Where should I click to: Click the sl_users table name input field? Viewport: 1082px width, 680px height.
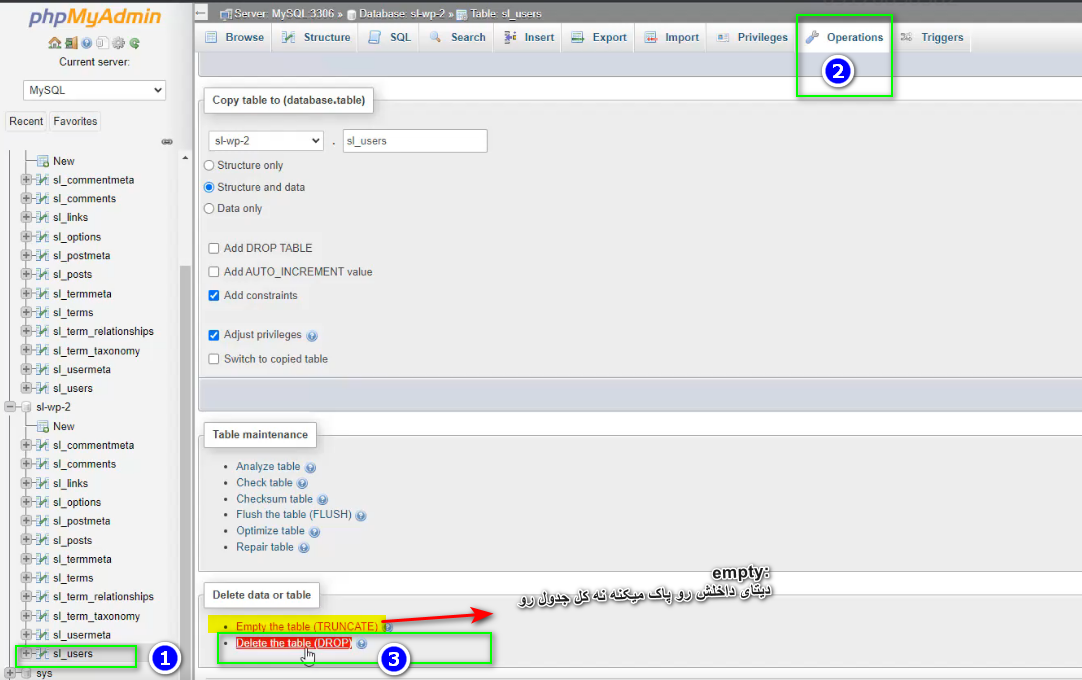415,141
